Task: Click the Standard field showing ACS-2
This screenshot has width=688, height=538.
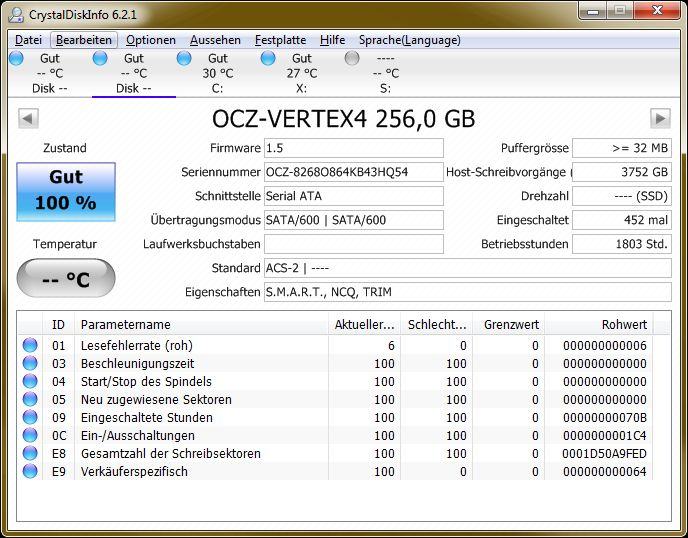Action: (468, 268)
